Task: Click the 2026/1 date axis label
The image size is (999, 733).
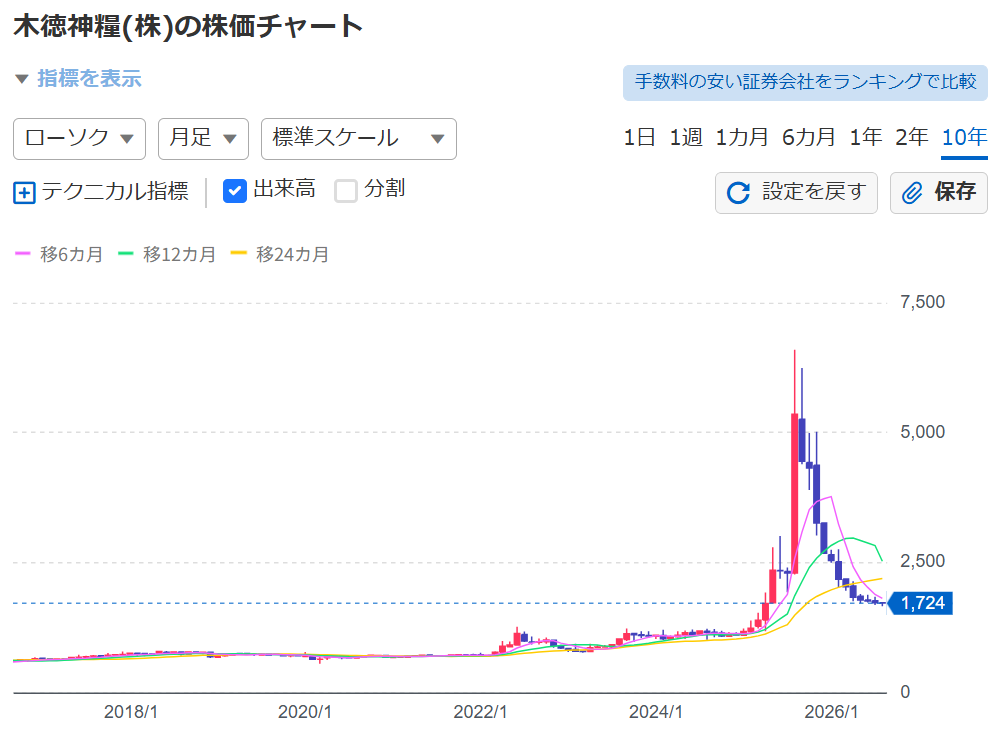Action: click(x=831, y=712)
